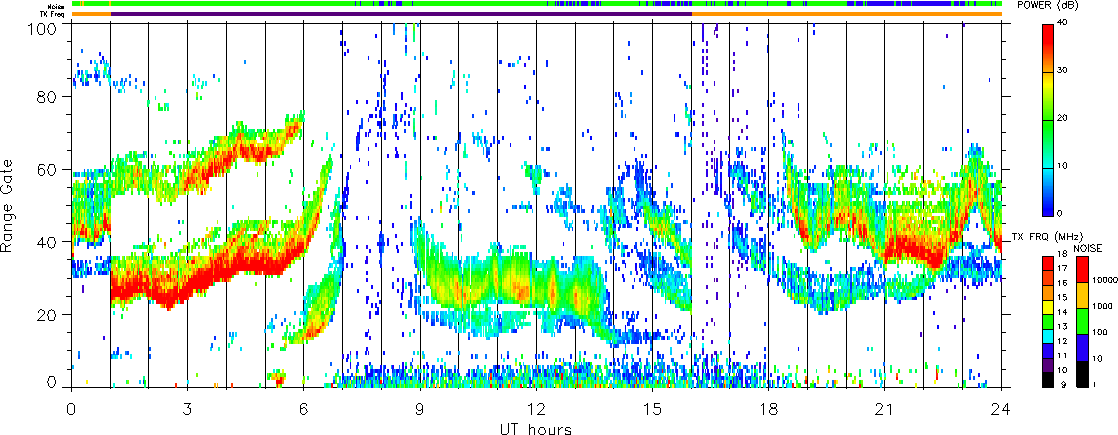Click the 1 label on Noise scale
The image size is (1118, 435).
[1094, 384]
